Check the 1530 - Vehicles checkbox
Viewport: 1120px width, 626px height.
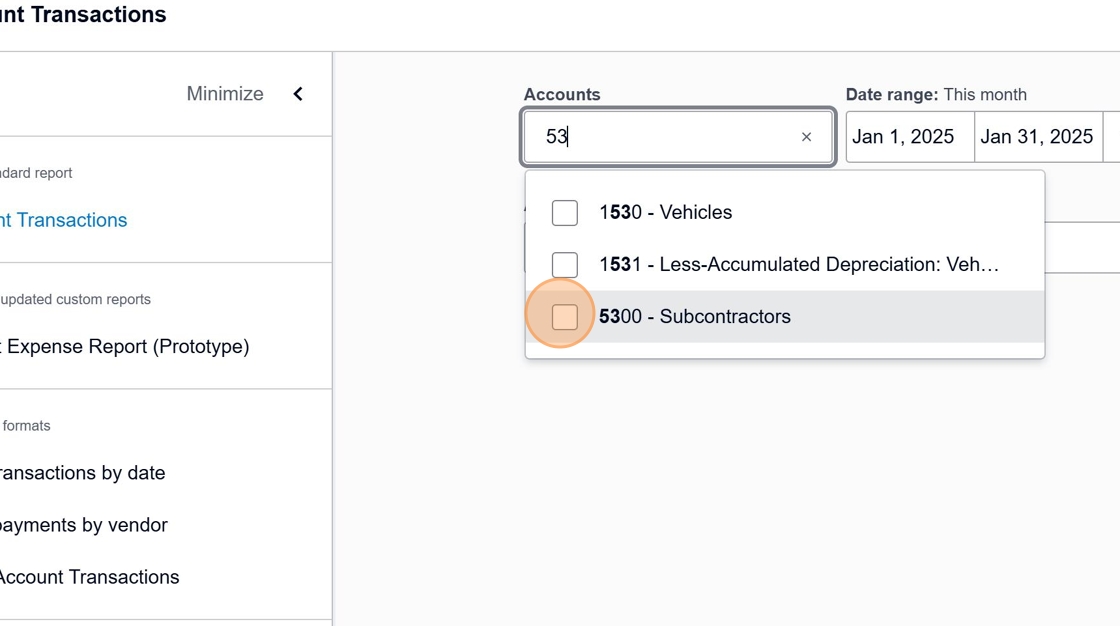(x=565, y=213)
